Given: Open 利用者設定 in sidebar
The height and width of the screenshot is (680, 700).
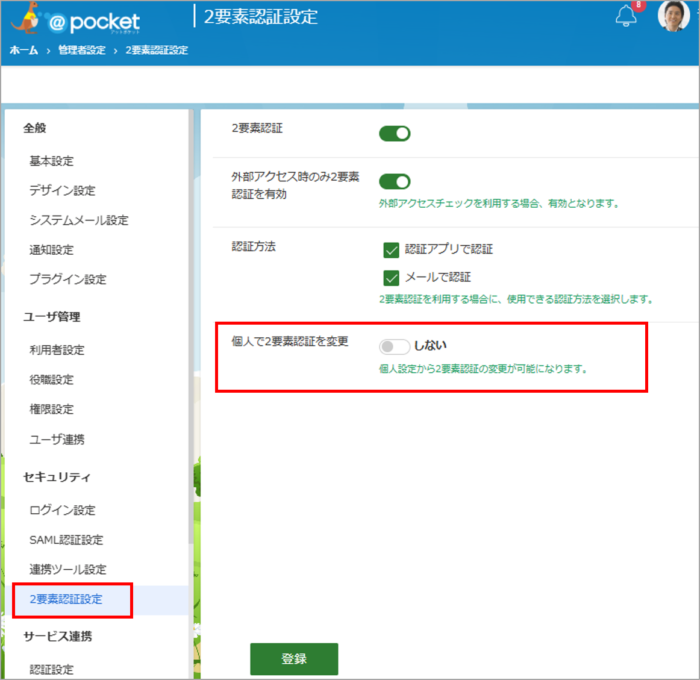Looking at the screenshot, I should (57, 350).
